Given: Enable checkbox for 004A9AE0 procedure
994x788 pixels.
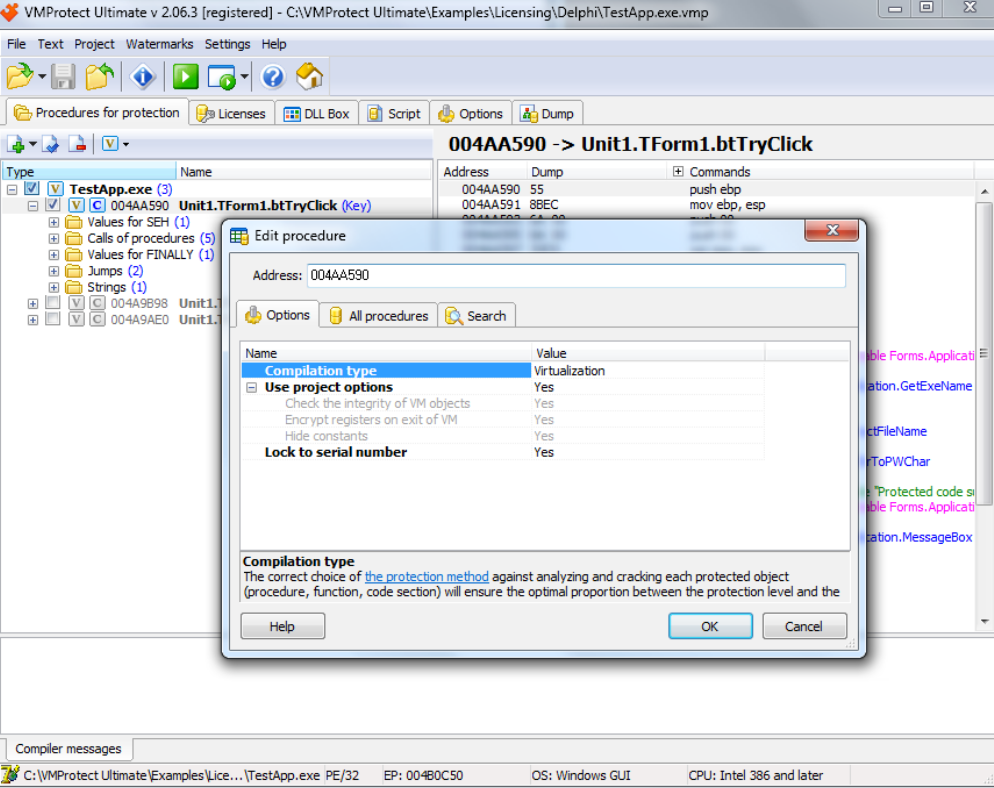Looking at the screenshot, I should (53, 319).
